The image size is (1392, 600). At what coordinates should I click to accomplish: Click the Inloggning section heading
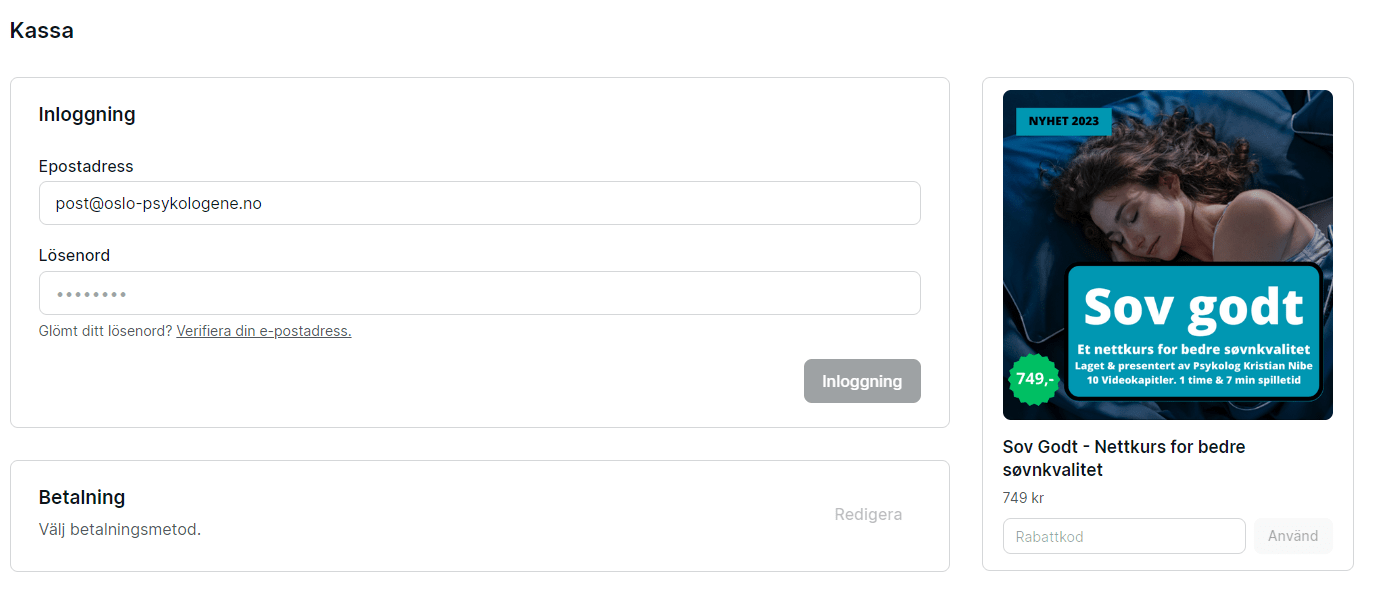[87, 114]
